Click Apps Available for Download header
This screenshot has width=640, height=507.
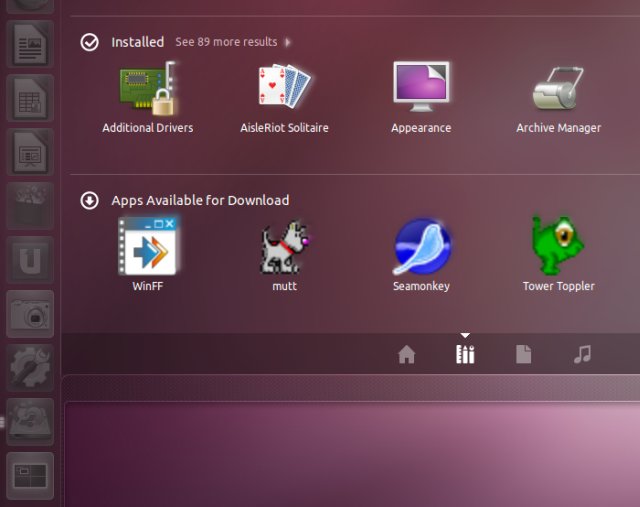[x=200, y=200]
